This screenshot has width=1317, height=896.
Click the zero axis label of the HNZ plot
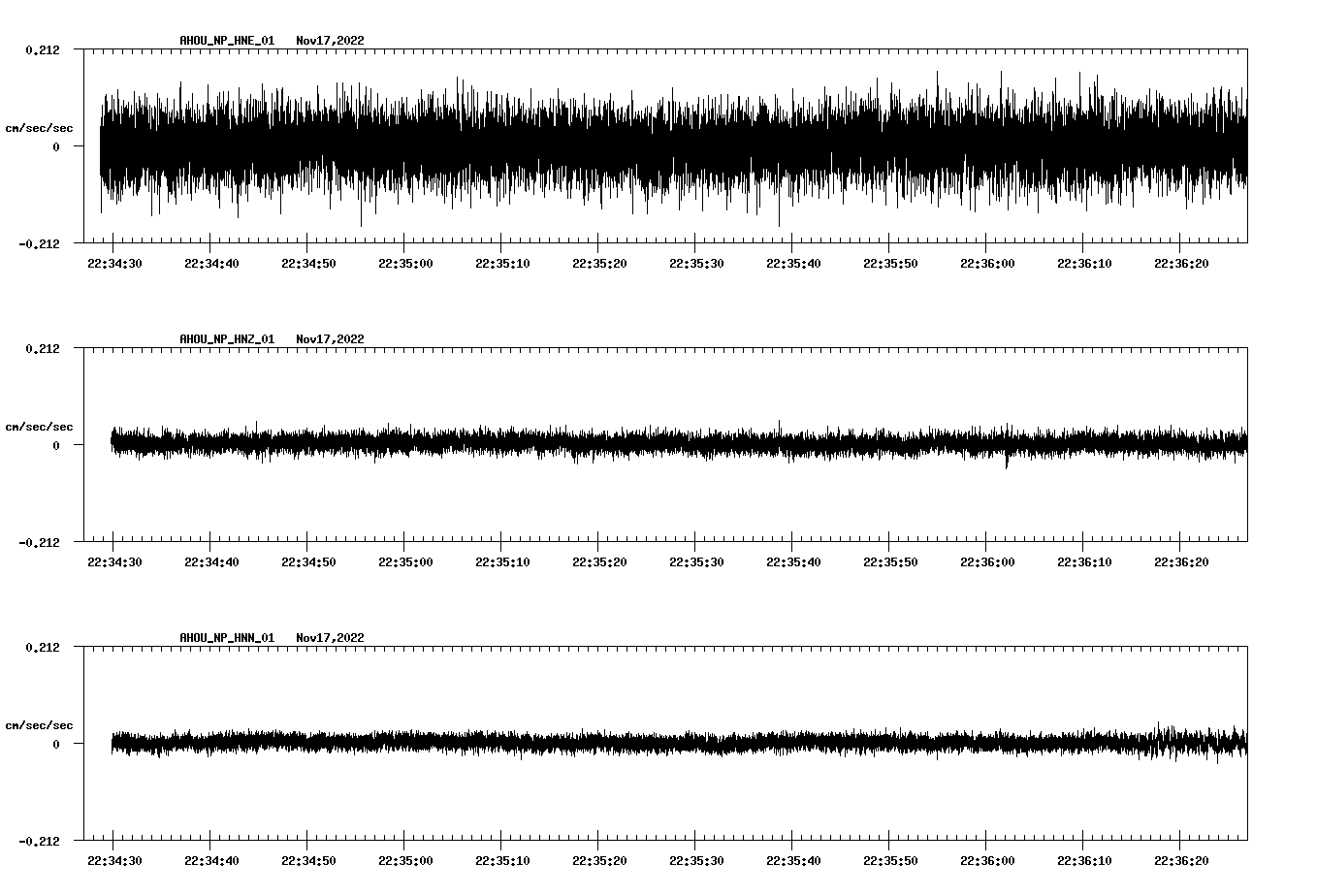click(56, 445)
